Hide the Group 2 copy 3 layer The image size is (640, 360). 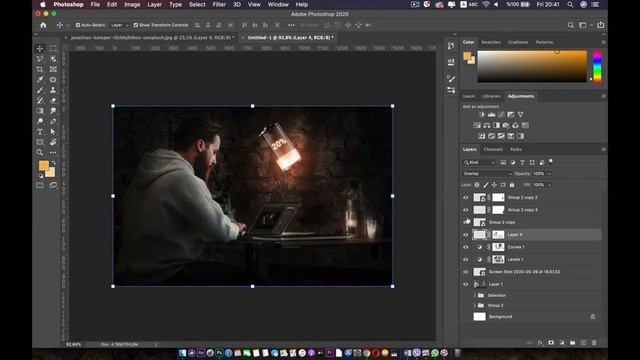pos(466,210)
